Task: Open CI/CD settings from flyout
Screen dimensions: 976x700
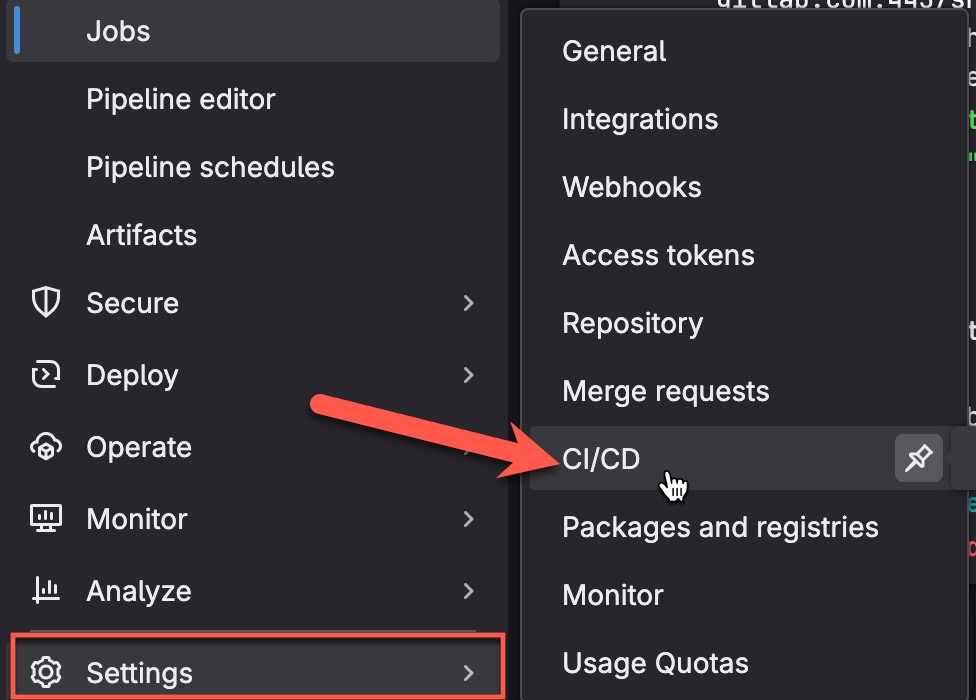Action: 601,459
